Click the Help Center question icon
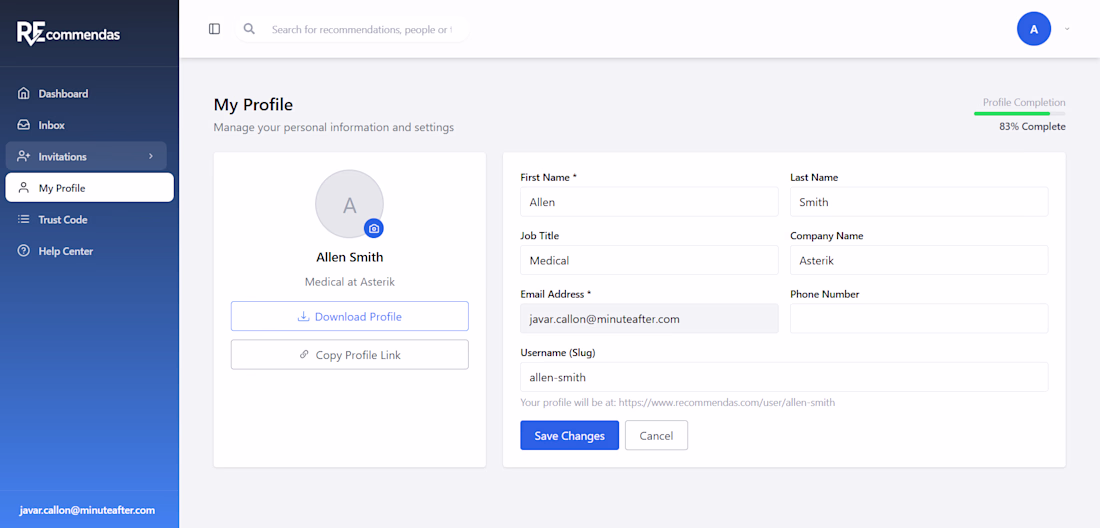Screen dimensions: 1100x528 coord(24,251)
